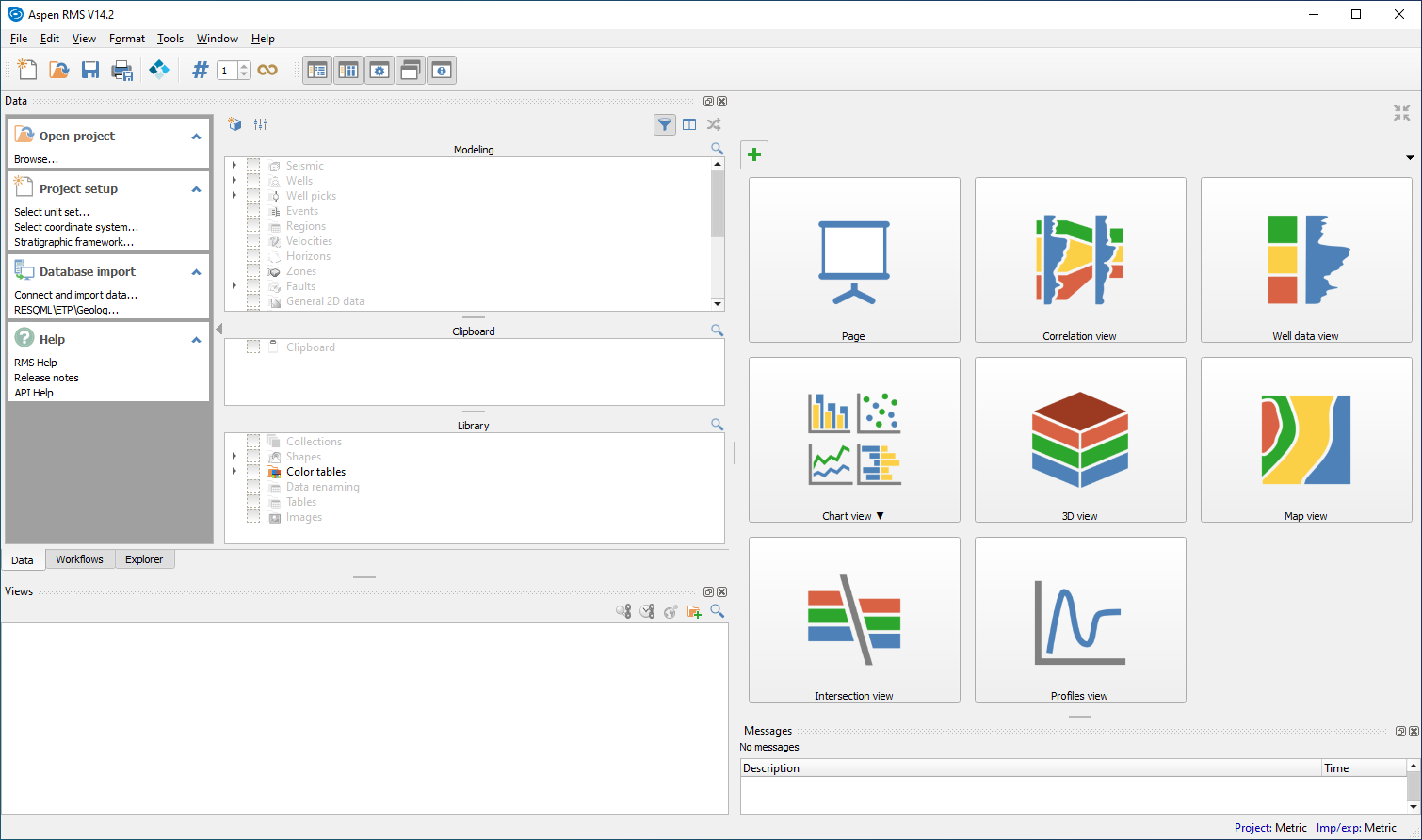
Task: Toggle the info window panel toolbar button
Action: (442, 70)
